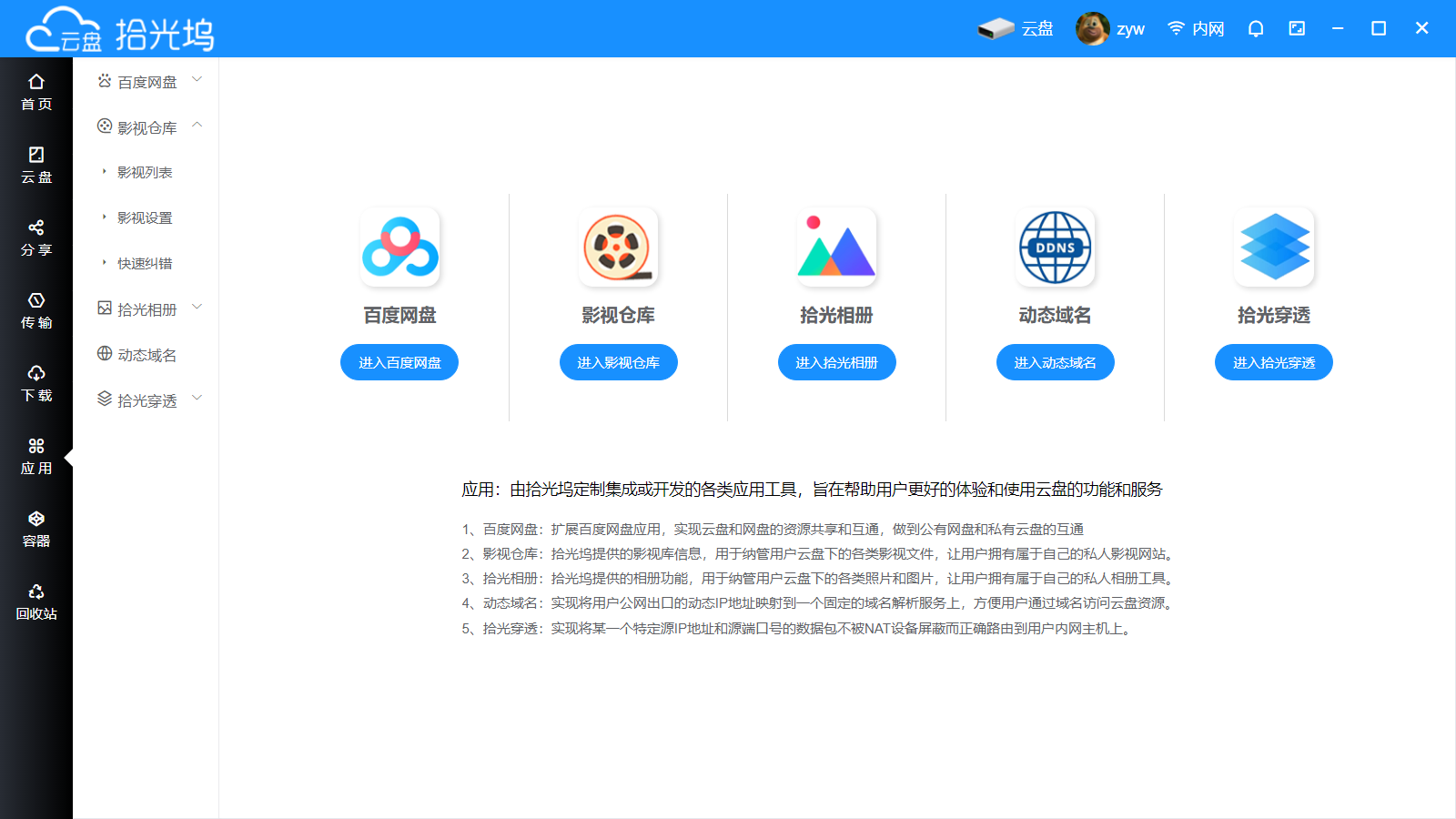This screenshot has height=819, width=1456.
Task: Click the 云盘 drive icon in title bar
Action: coord(996,29)
